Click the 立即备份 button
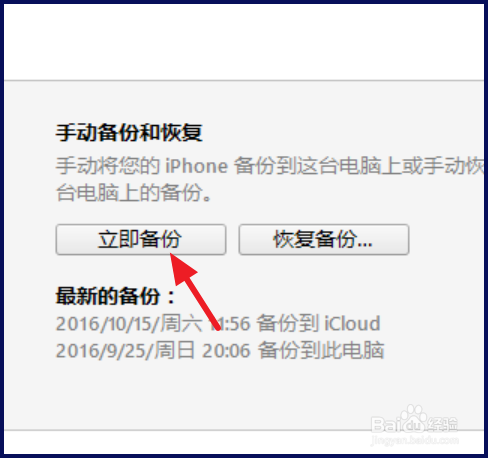Screen dimensions: 488x458 tap(141, 239)
